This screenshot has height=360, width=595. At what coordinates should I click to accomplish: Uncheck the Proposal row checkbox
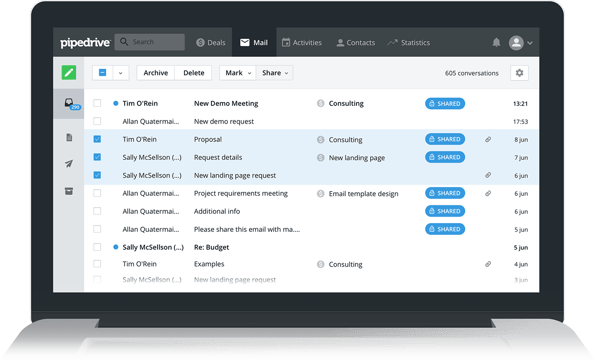click(97, 139)
